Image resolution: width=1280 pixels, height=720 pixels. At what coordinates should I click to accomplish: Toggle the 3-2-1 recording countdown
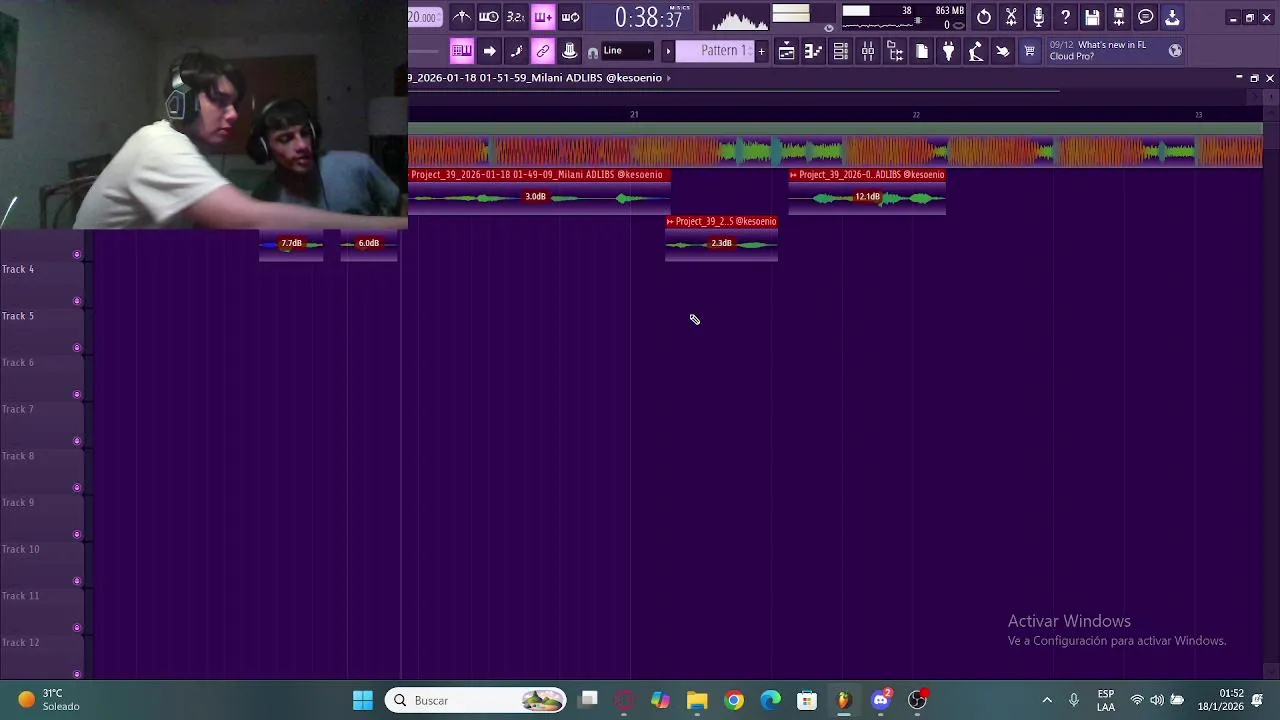click(x=516, y=17)
